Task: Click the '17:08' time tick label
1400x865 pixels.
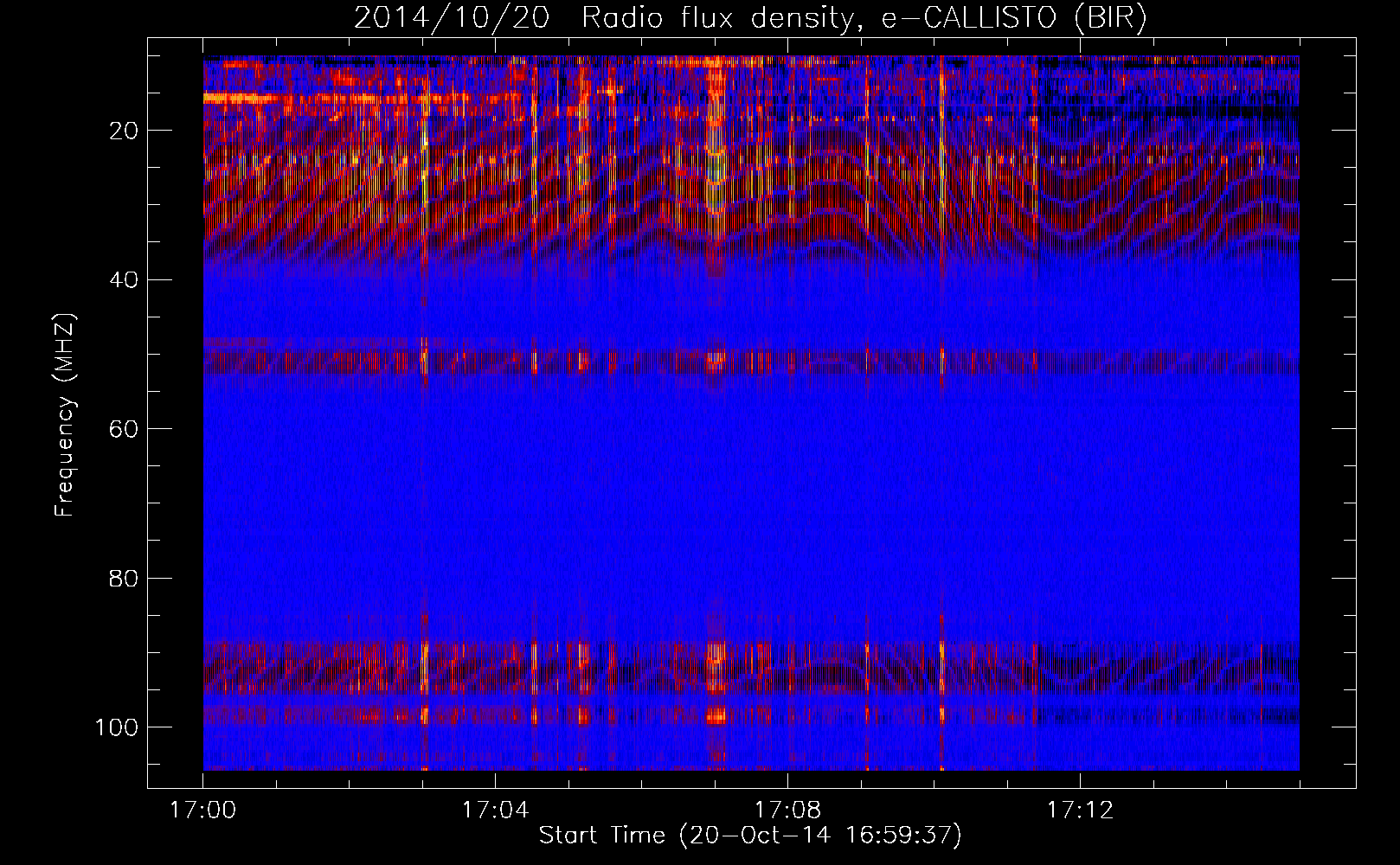Action: [787, 811]
